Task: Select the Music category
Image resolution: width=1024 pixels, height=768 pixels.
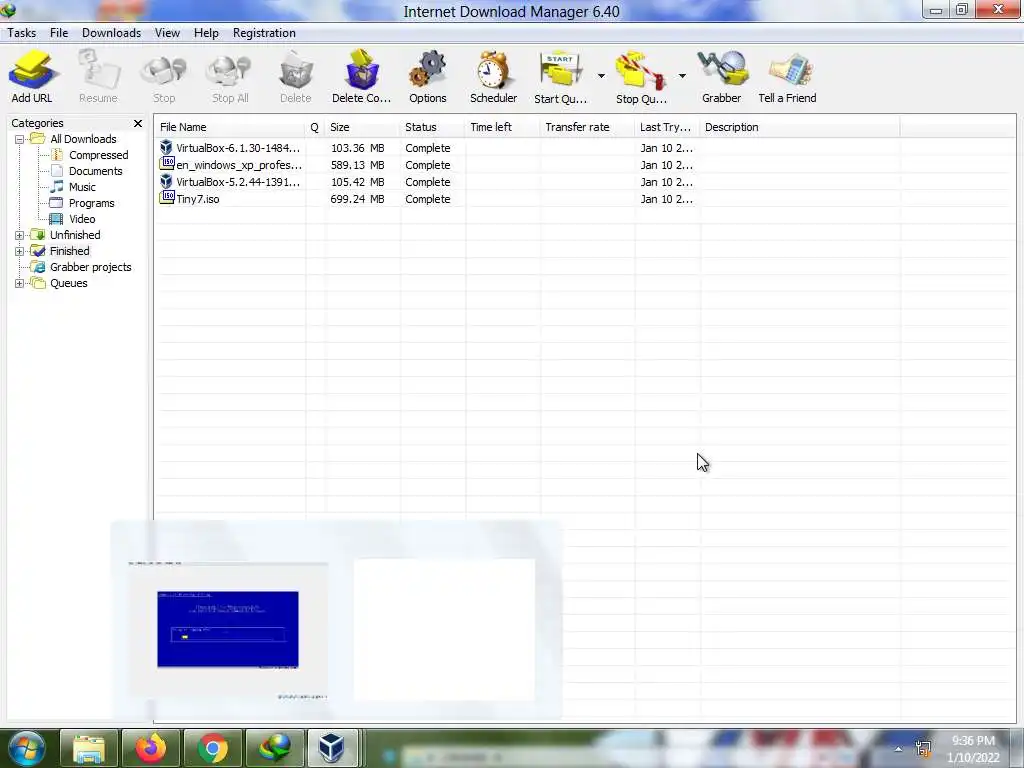Action: point(82,187)
